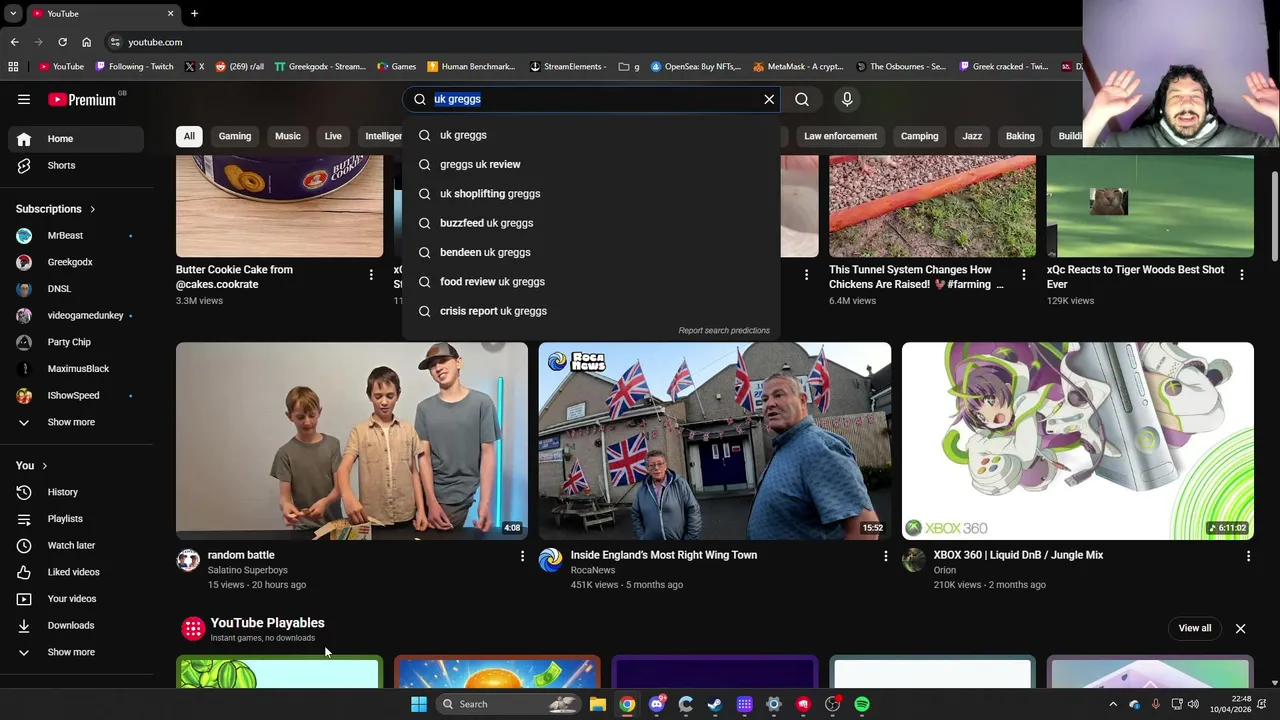The image size is (1280, 720).
Task: Open the Human Benchmark bookmark
Action: click(x=471, y=67)
